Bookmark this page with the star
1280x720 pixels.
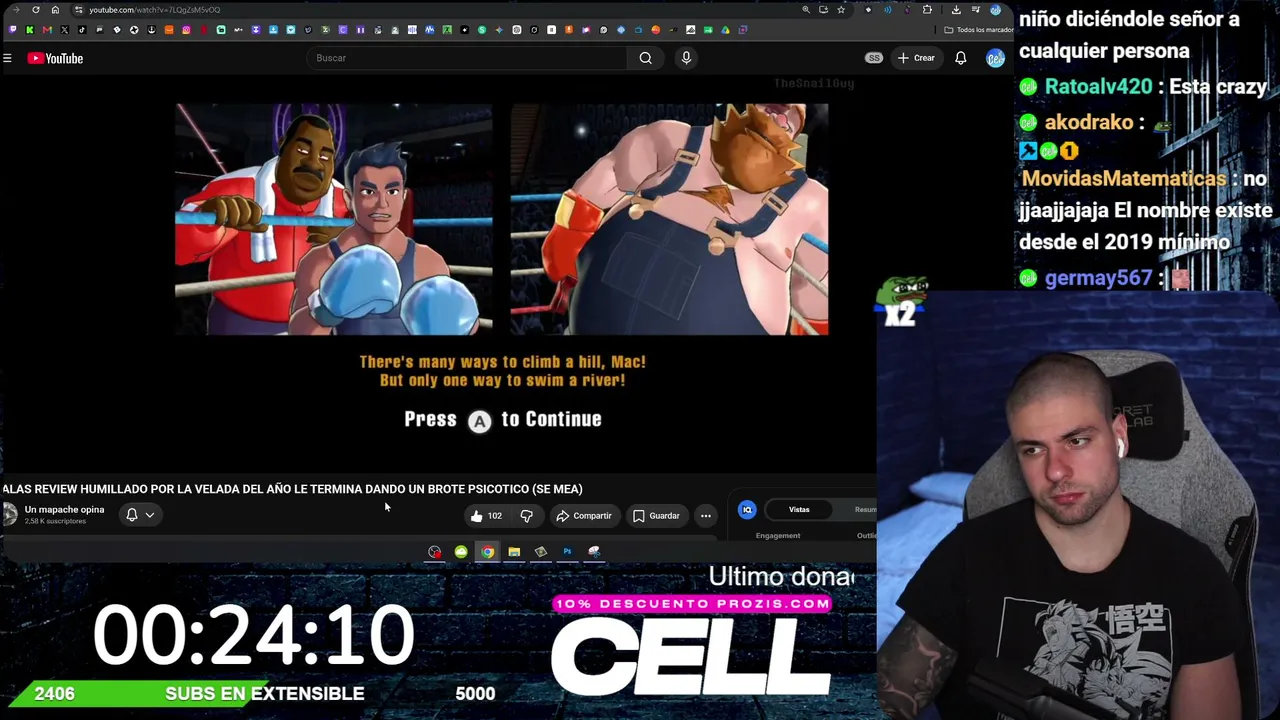point(841,10)
